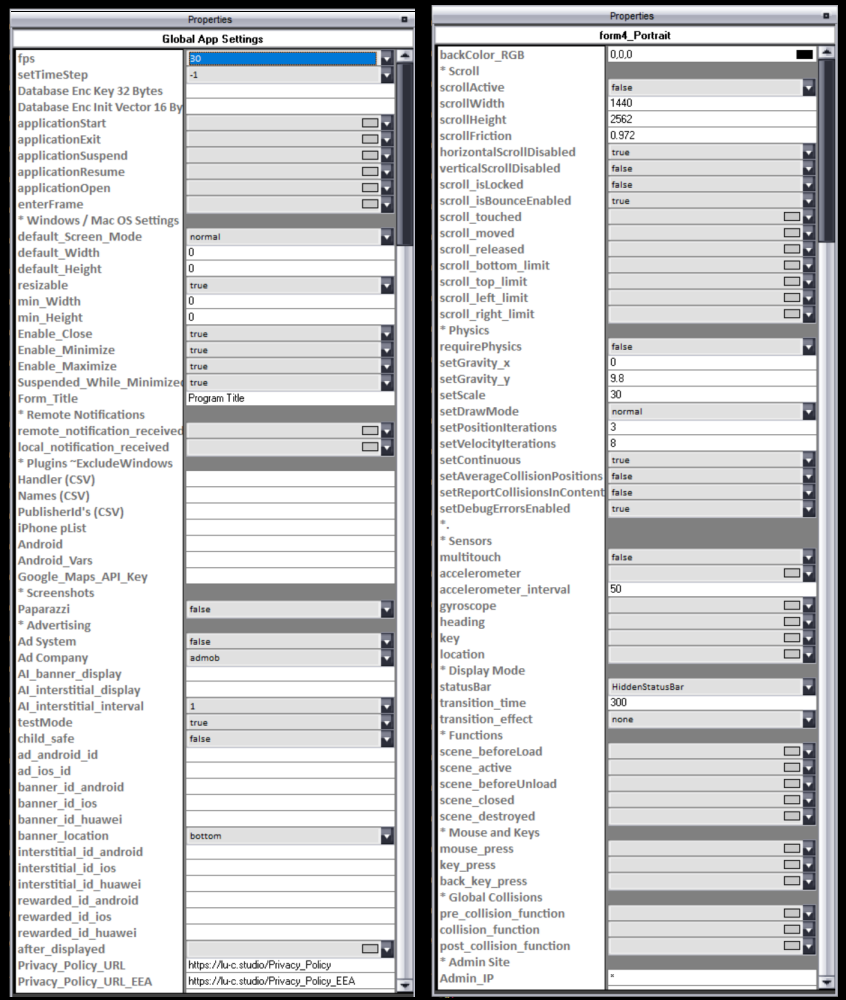This screenshot has height=1000, width=846.
Task: Click the function icon in the applicationResume row
Action: tap(370, 172)
